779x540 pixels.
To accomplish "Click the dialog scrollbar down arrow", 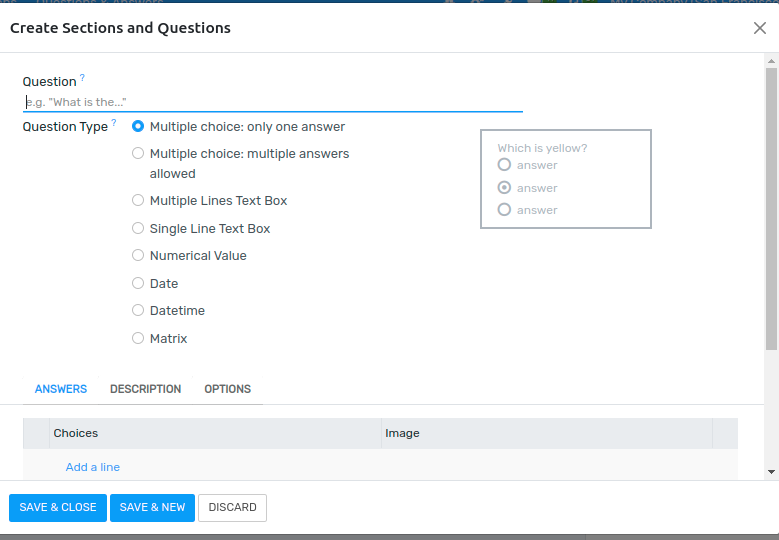I will [771, 472].
